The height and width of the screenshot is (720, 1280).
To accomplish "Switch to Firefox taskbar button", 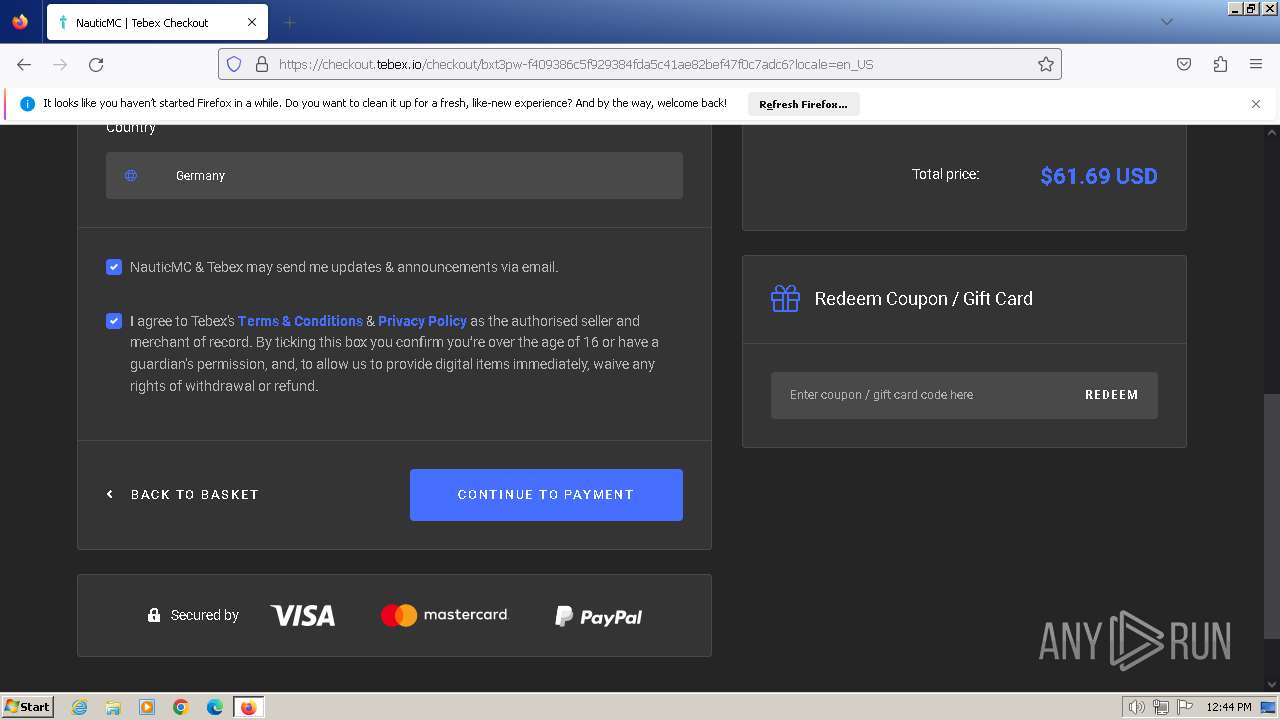I will coord(248,707).
